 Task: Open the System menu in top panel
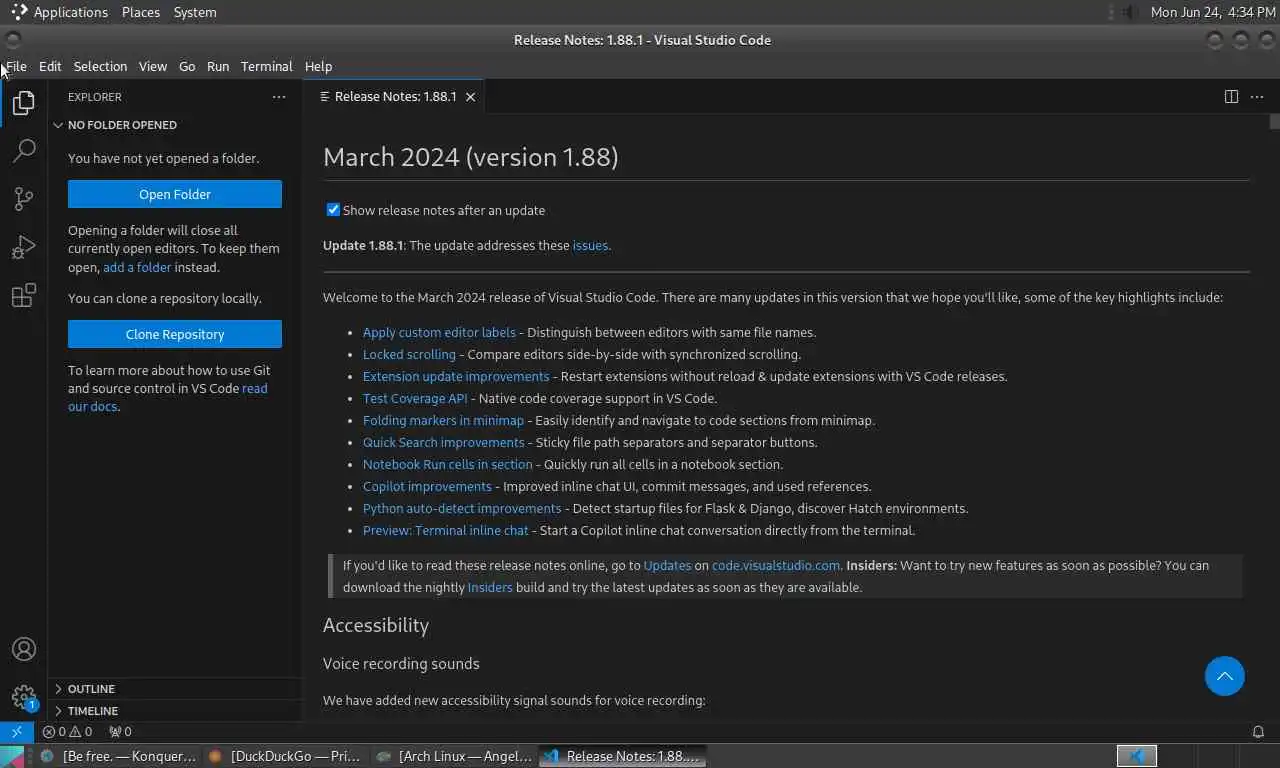coord(195,12)
